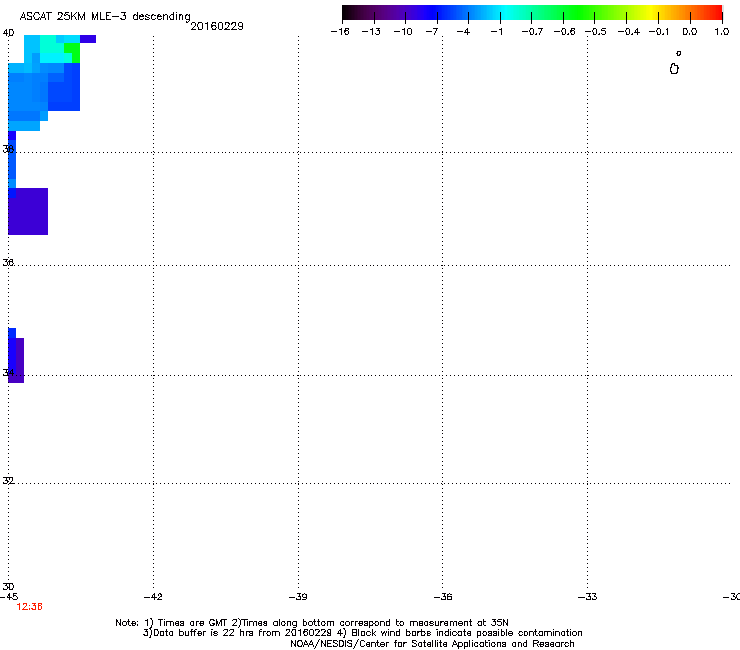Viewport: 740px width, 650px height.
Task: Click the date '20160229' beside the title
Action: point(217,26)
